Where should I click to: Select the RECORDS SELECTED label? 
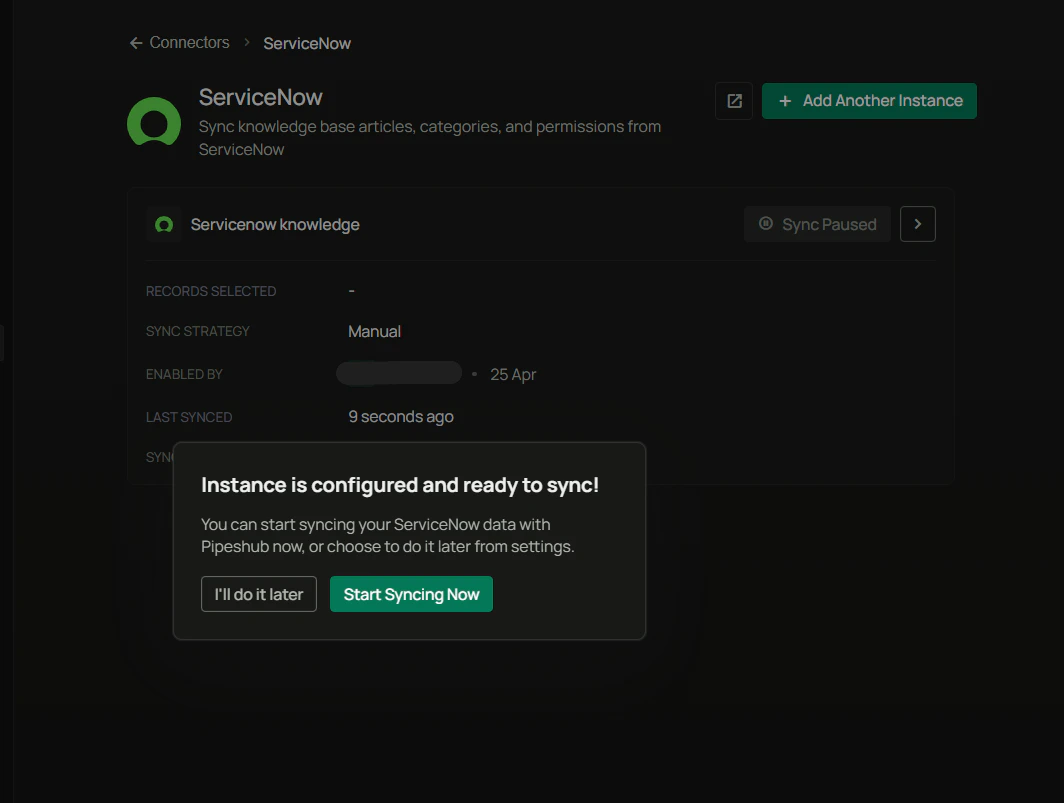click(211, 291)
